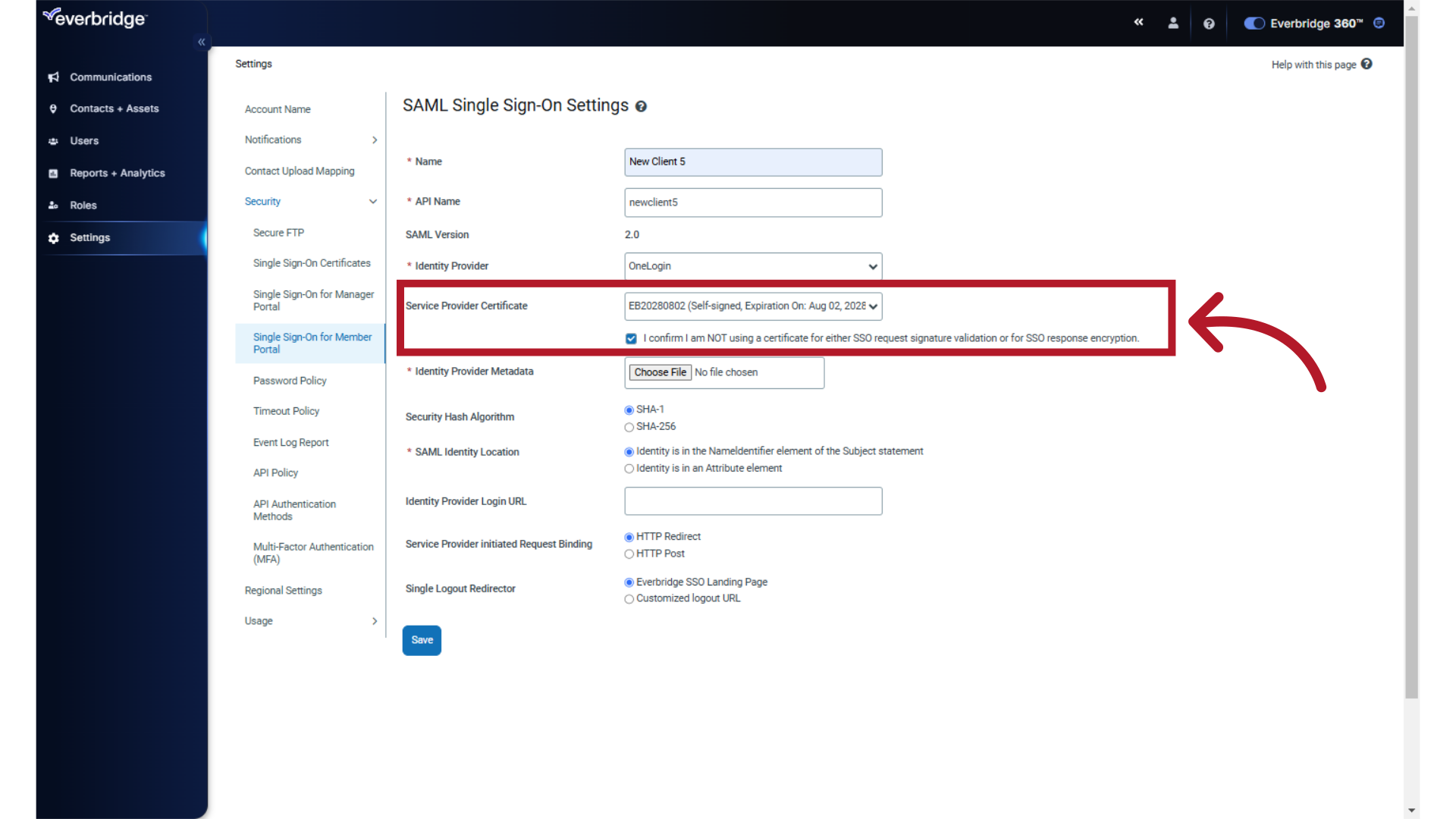Click the Roles sidebar icon
1456x819 pixels.
55,204
